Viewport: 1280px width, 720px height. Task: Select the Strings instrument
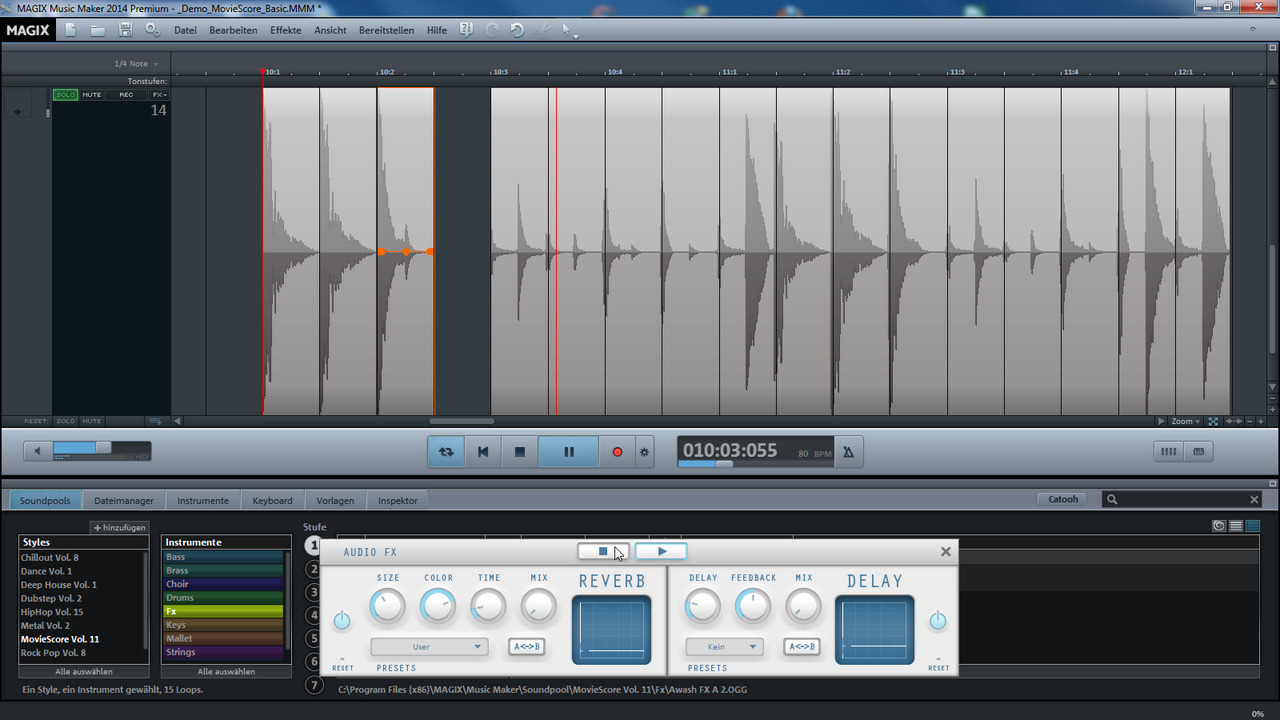click(x=224, y=652)
